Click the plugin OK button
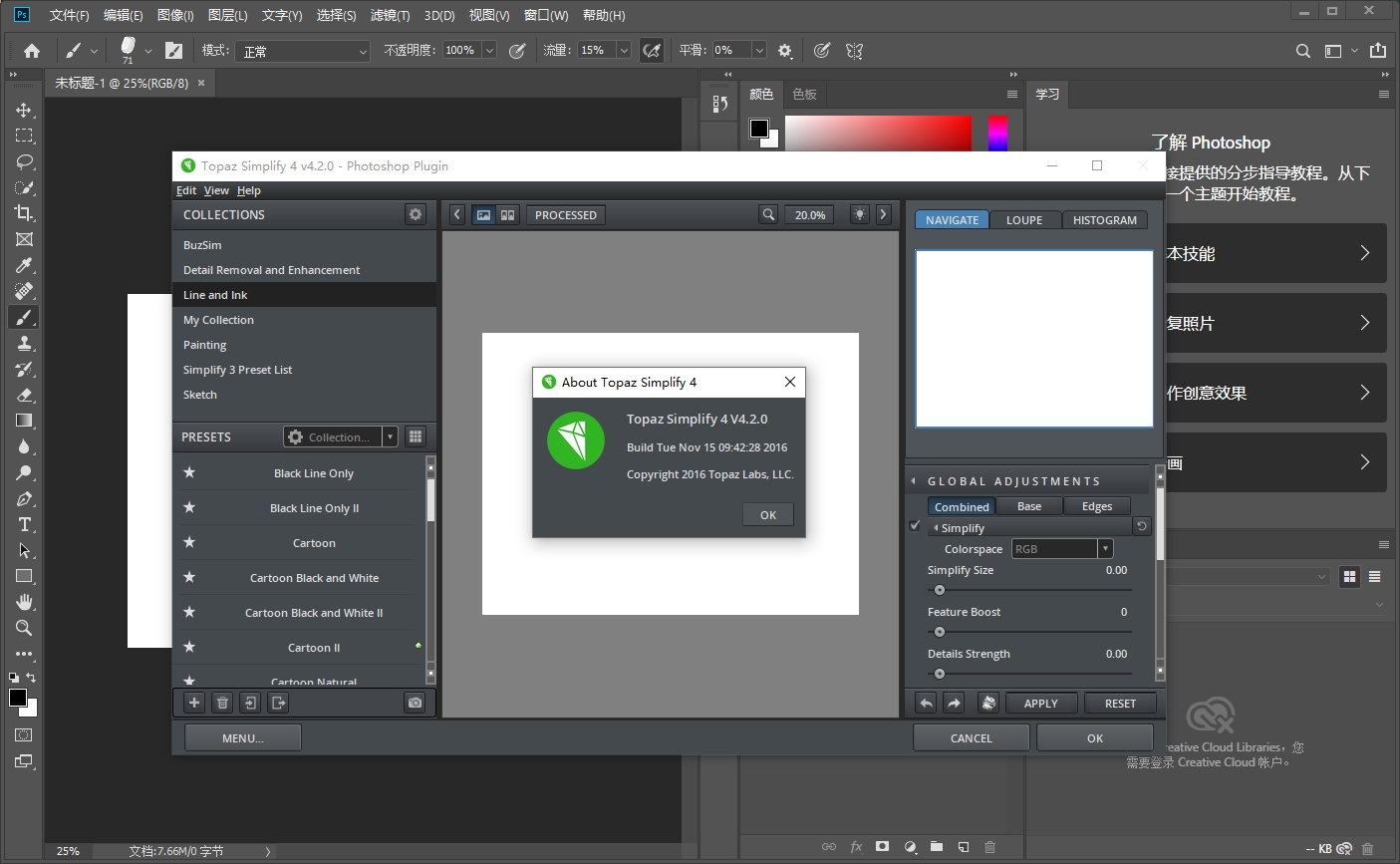 pos(1095,738)
